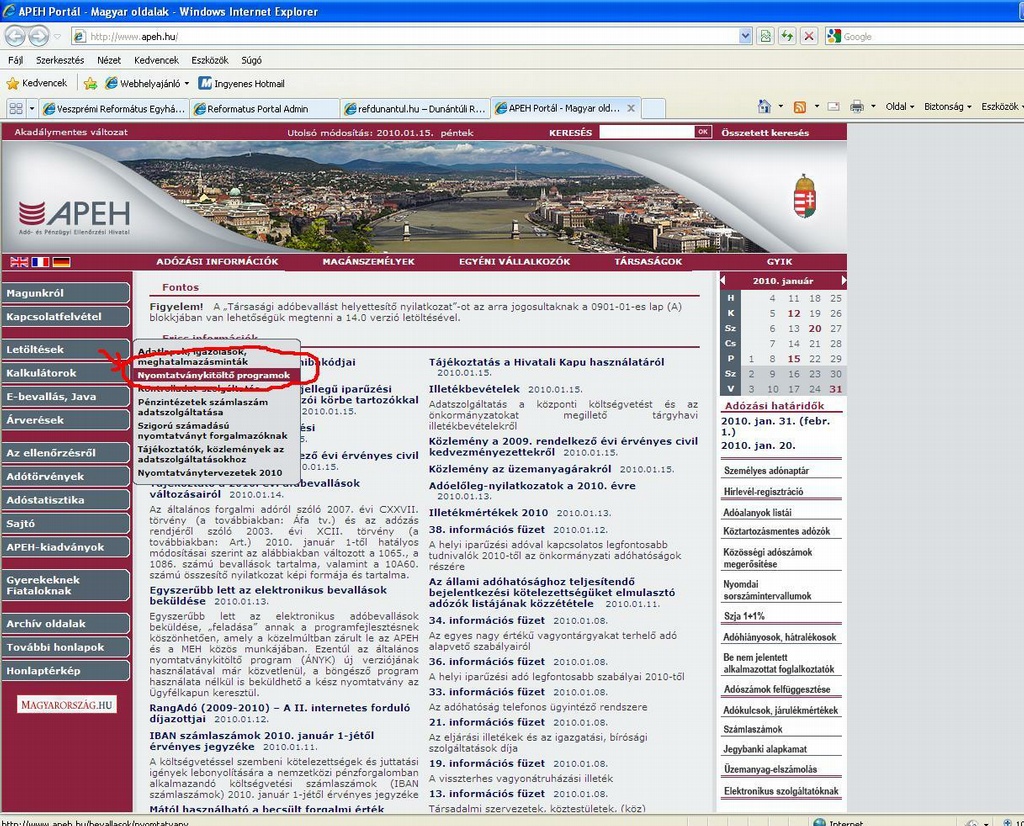Click the Honlaptérkép sidebar button
This screenshot has height=826, width=1024.
65,671
